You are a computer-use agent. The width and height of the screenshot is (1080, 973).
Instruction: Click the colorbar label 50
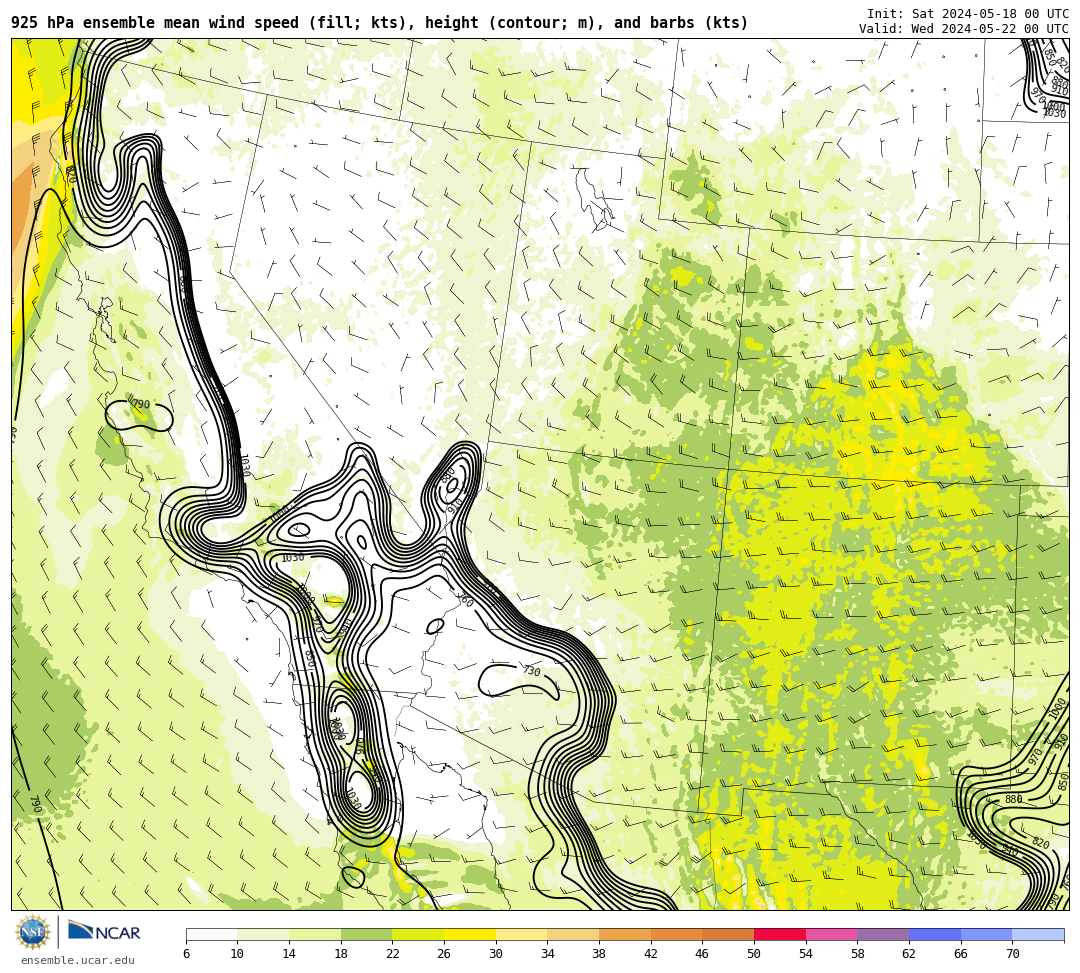754,954
